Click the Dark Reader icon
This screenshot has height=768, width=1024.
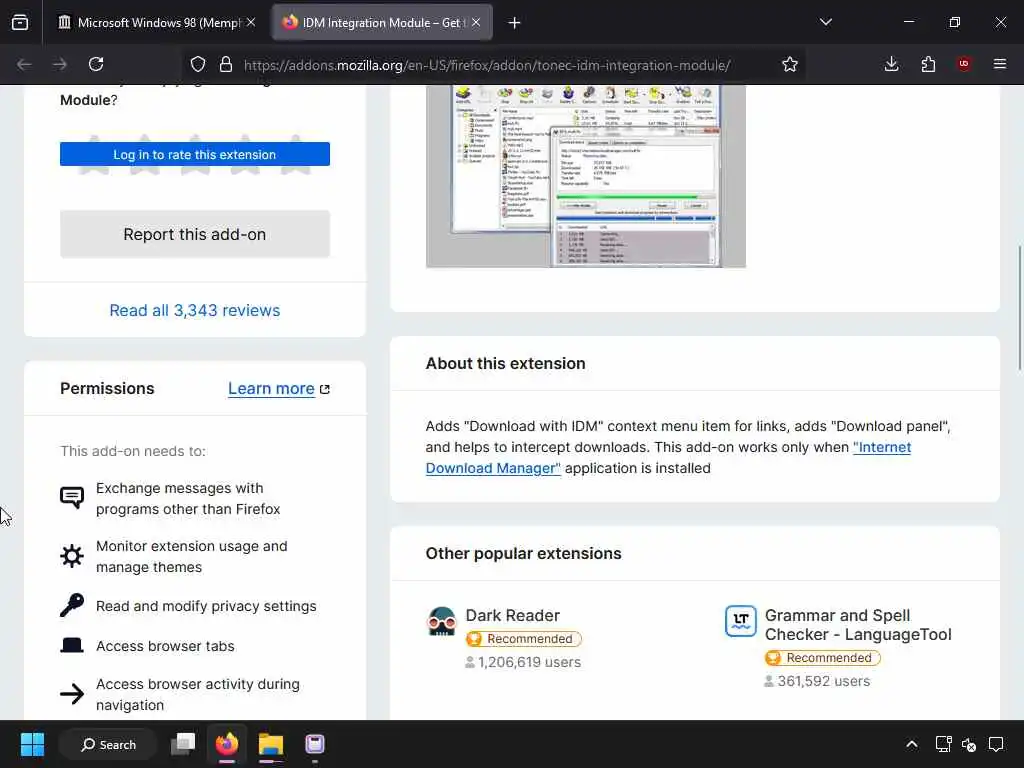(x=442, y=621)
